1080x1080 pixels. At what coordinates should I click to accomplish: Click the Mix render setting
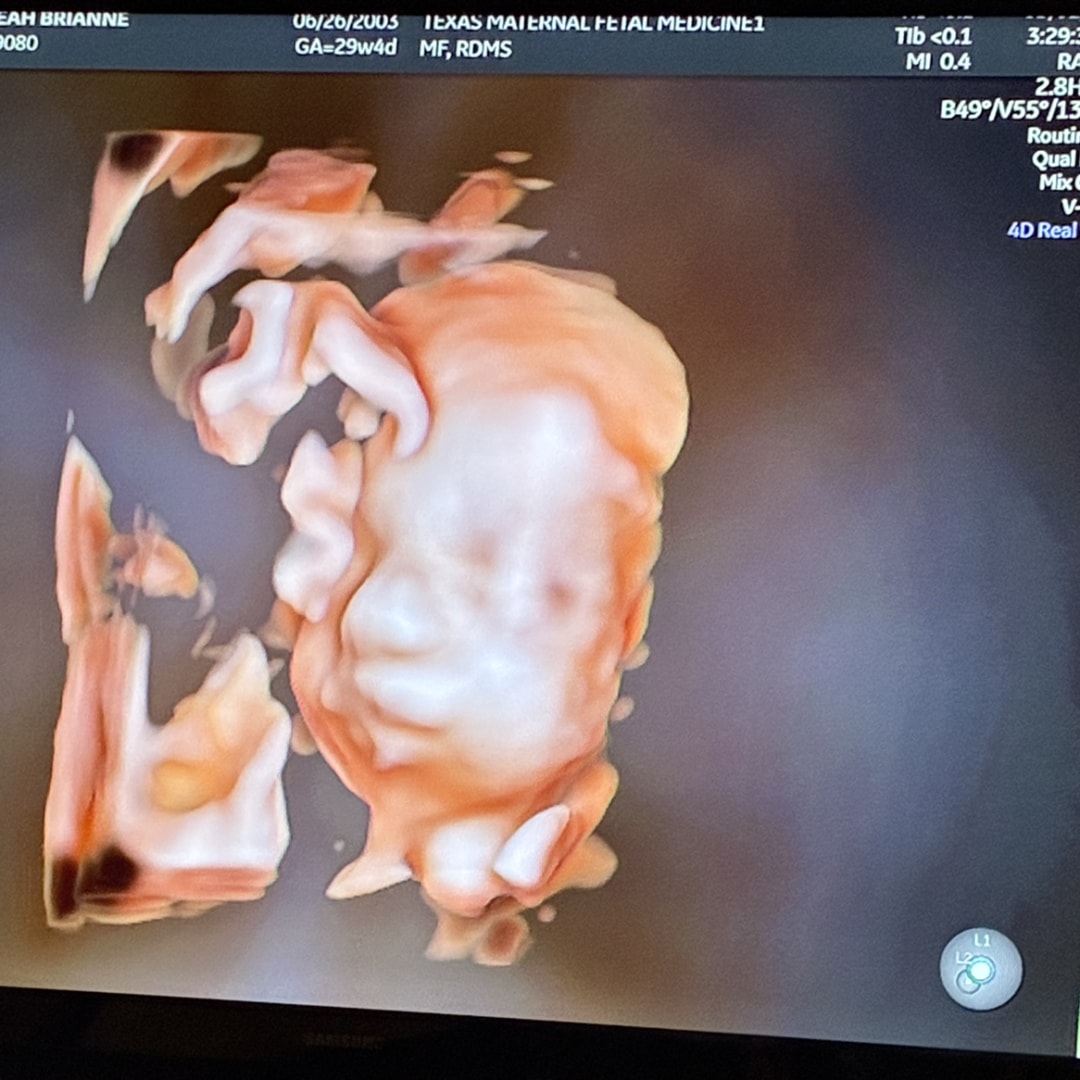click(1056, 183)
